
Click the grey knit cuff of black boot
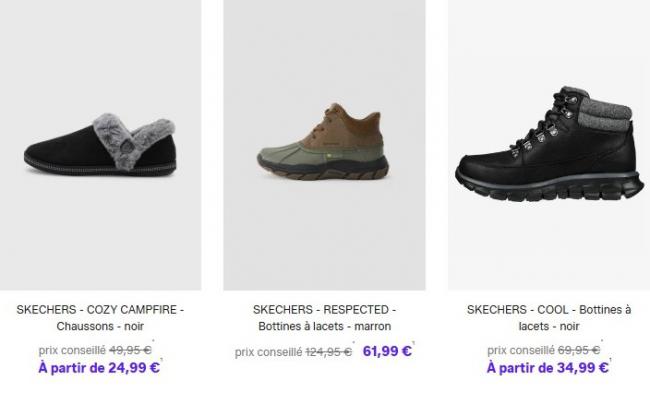[605, 113]
